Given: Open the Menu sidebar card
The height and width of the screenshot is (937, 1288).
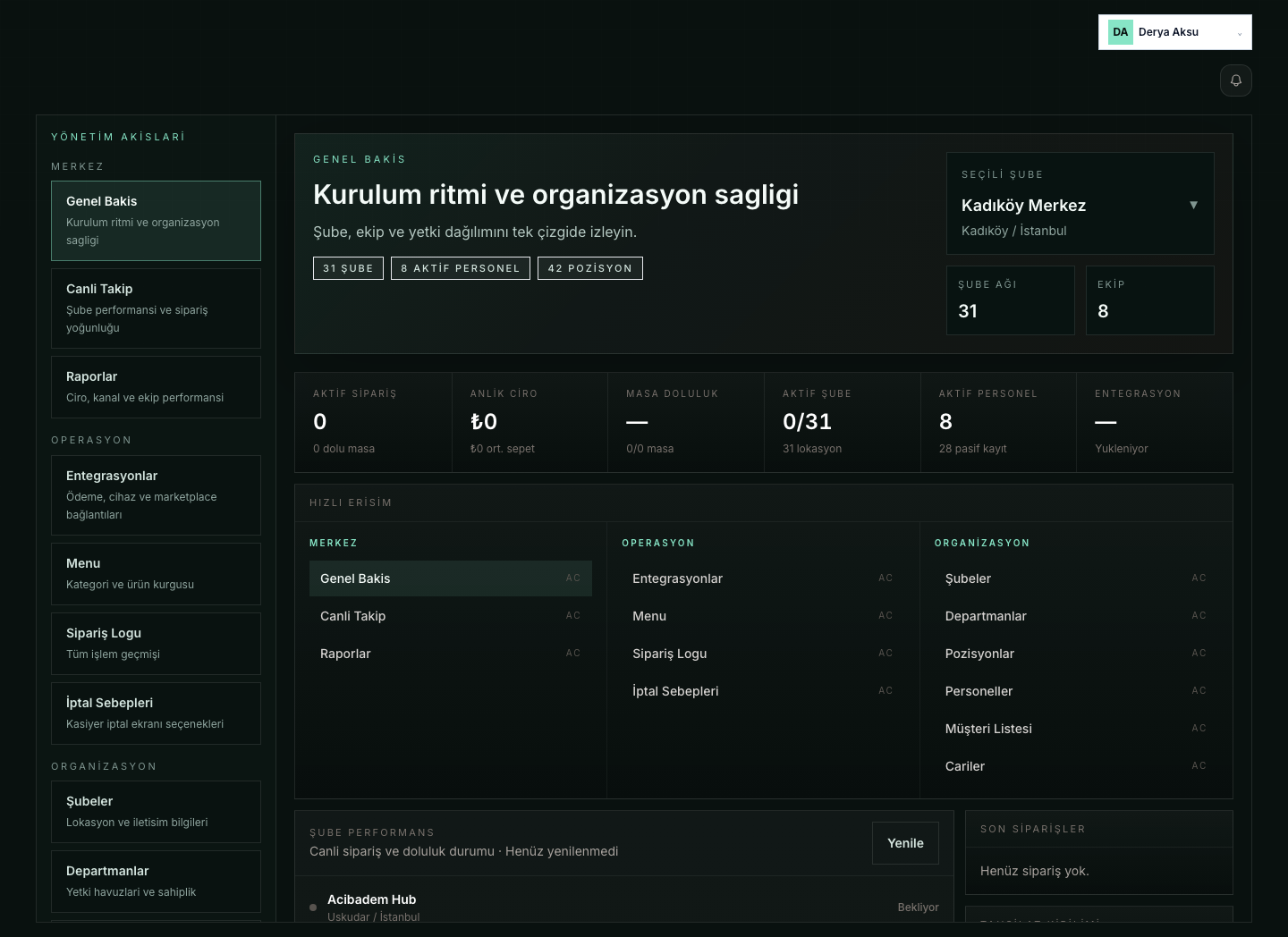Looking at the screenshot, I should point(156,574).
